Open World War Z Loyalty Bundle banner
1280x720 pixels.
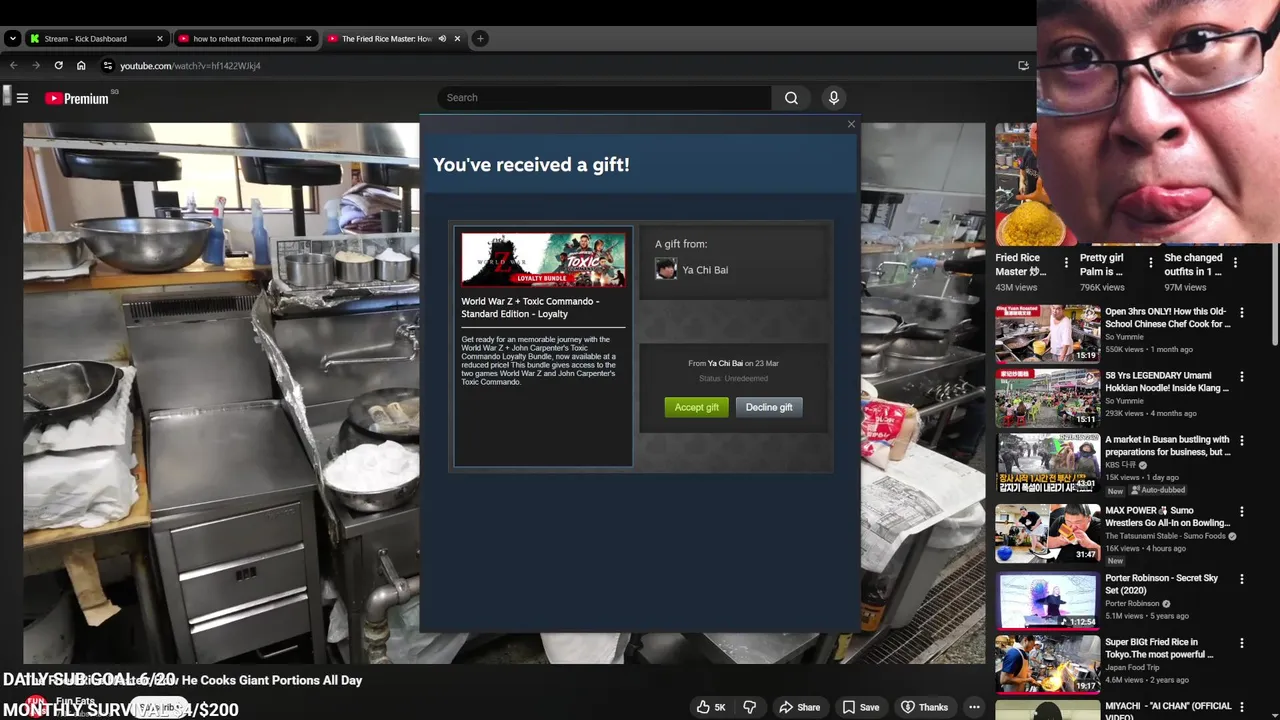point(543,259)
